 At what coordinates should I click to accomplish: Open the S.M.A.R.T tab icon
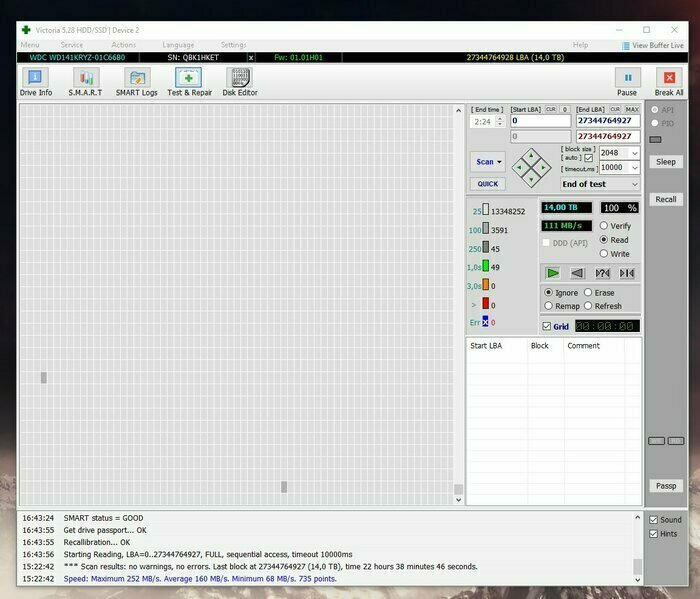click(x=86, y=82)
